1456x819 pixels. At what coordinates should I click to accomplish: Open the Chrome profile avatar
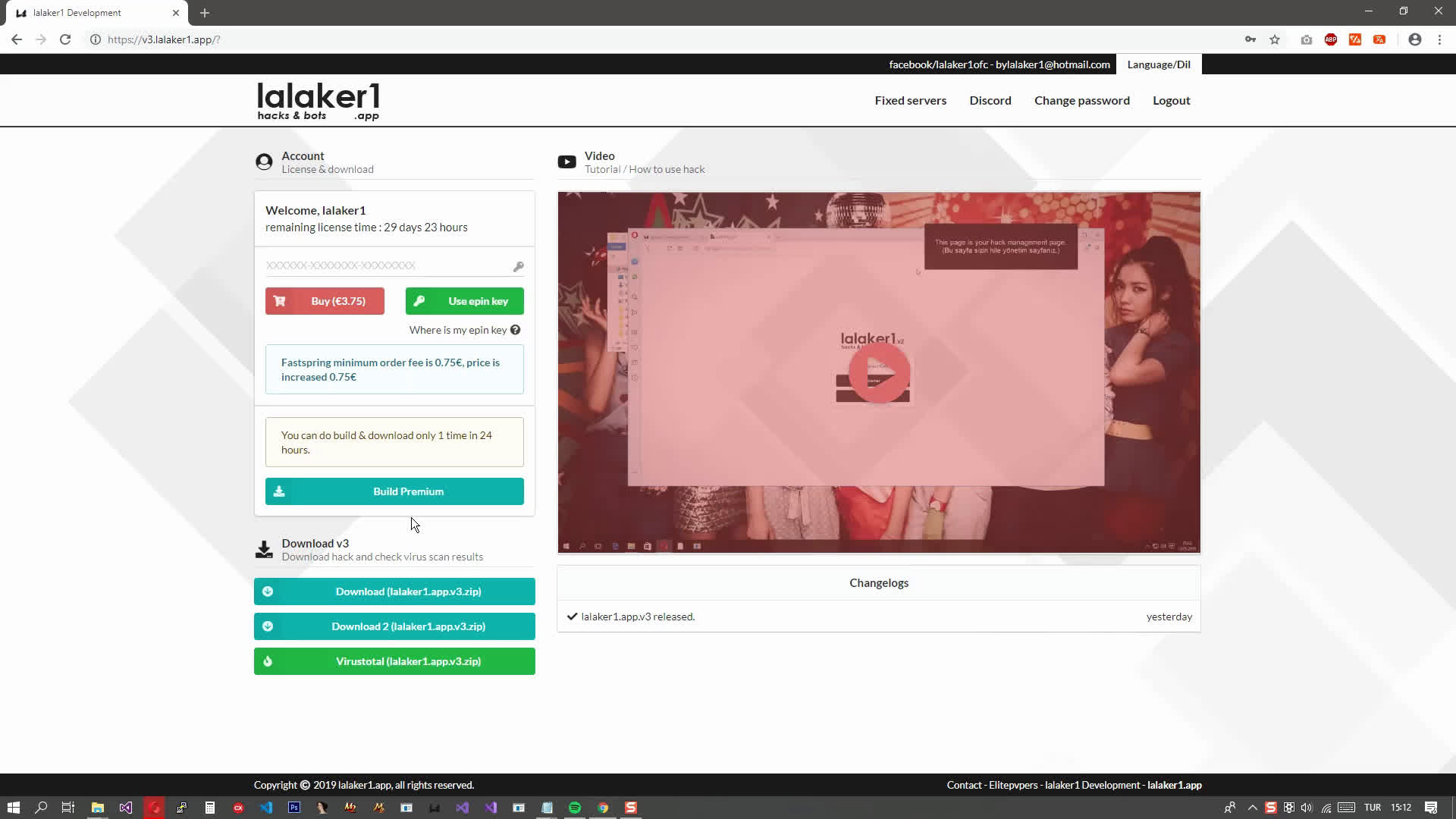(x=1414, y=39)
